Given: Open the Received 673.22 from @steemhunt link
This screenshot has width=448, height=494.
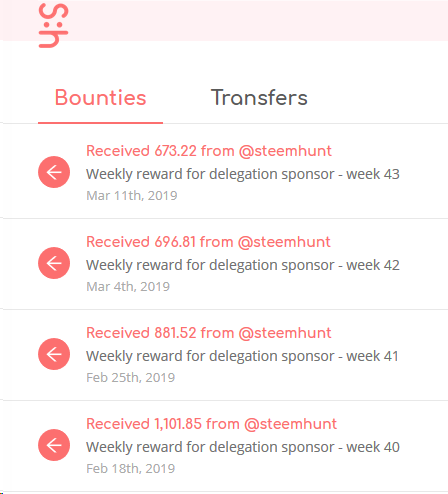Looking at the screenshot, I should pos(209,151).
